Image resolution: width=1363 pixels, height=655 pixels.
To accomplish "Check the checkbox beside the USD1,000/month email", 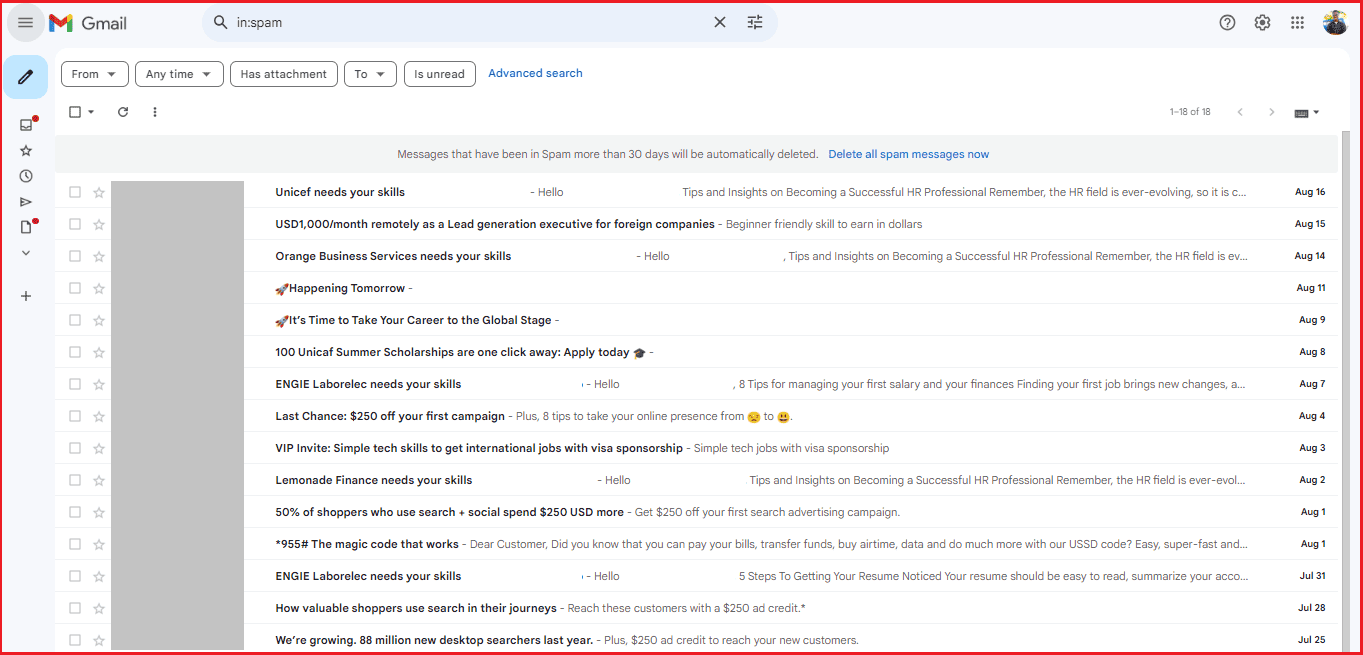I will [x=74, y=224].
